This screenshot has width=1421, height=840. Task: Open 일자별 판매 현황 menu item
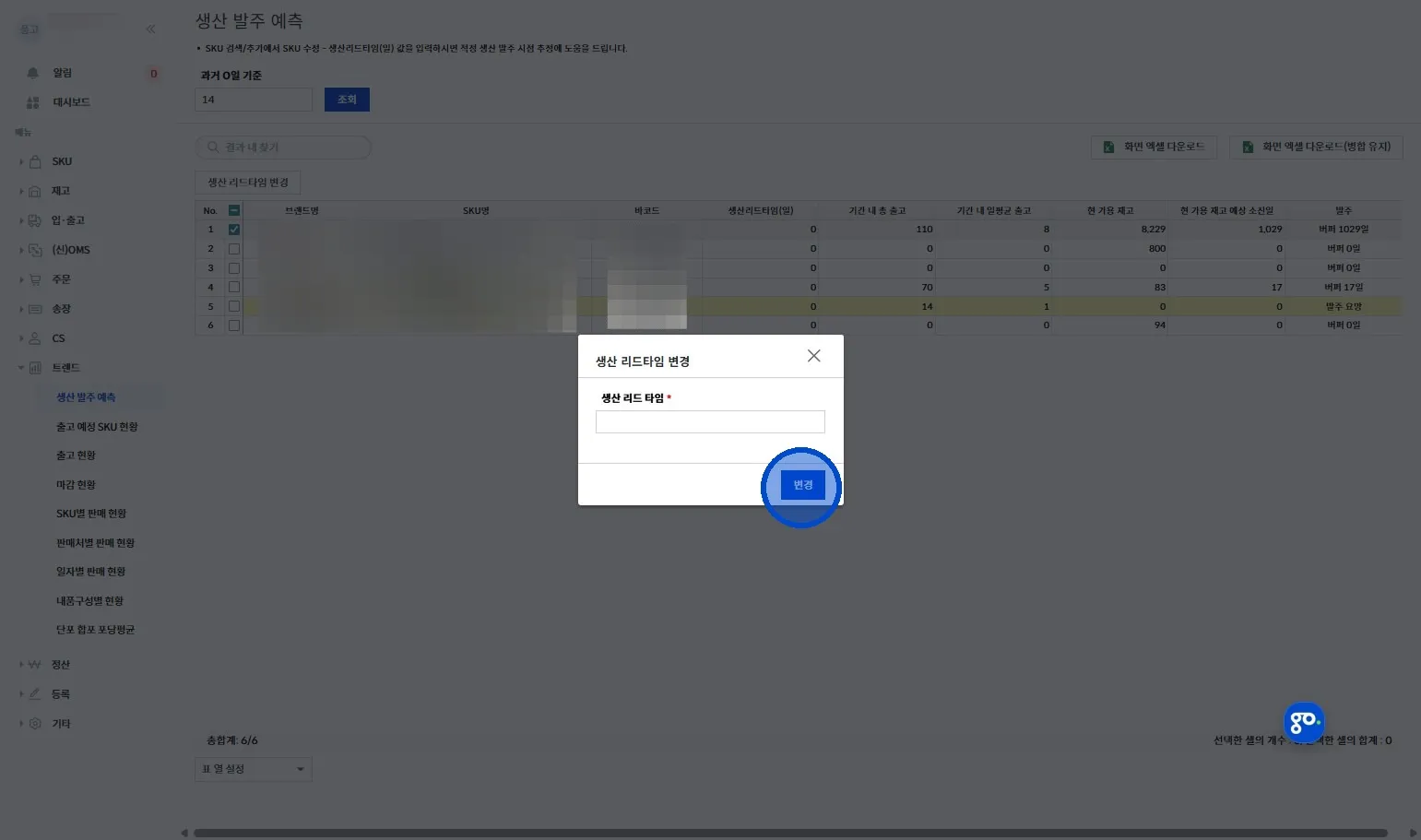click(x=90, y=572)
